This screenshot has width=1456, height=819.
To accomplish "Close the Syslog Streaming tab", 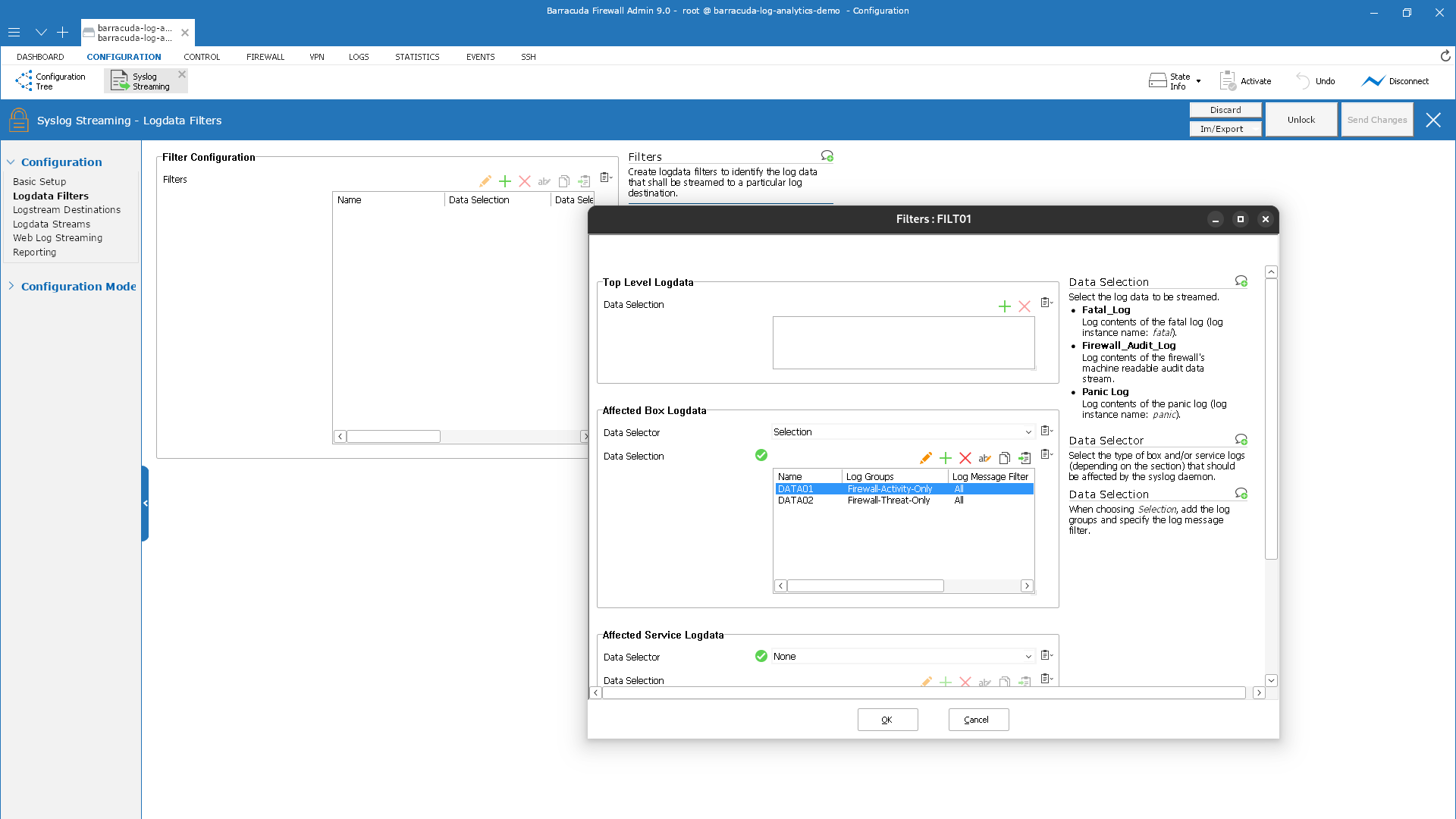I will [182, 74].
